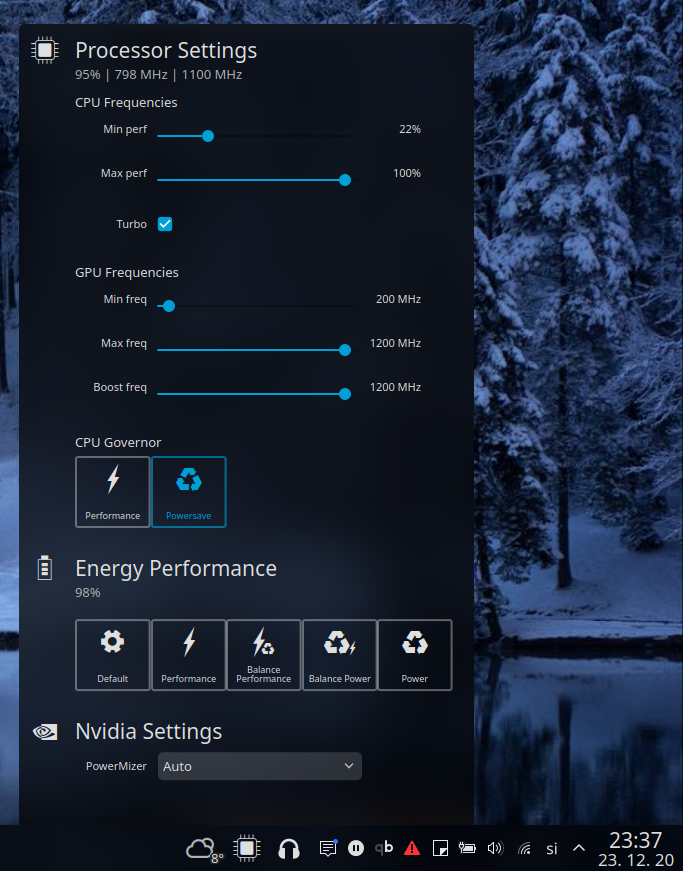Image resolution: width=683 pixels, height=871 pixels.
Task: Choose Default energy performance
Action: (113, 654)
